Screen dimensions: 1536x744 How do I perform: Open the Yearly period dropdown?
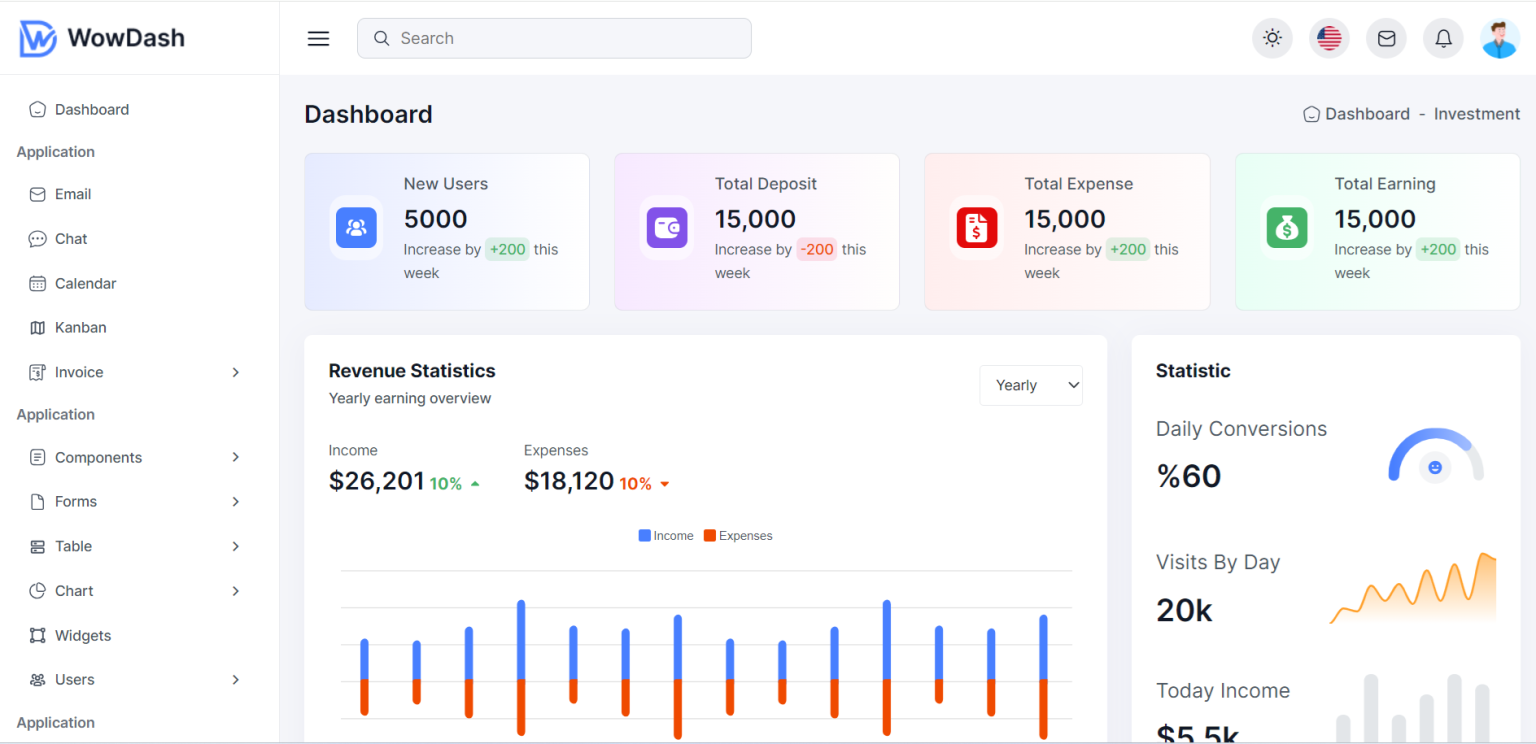coord(1031,385)
